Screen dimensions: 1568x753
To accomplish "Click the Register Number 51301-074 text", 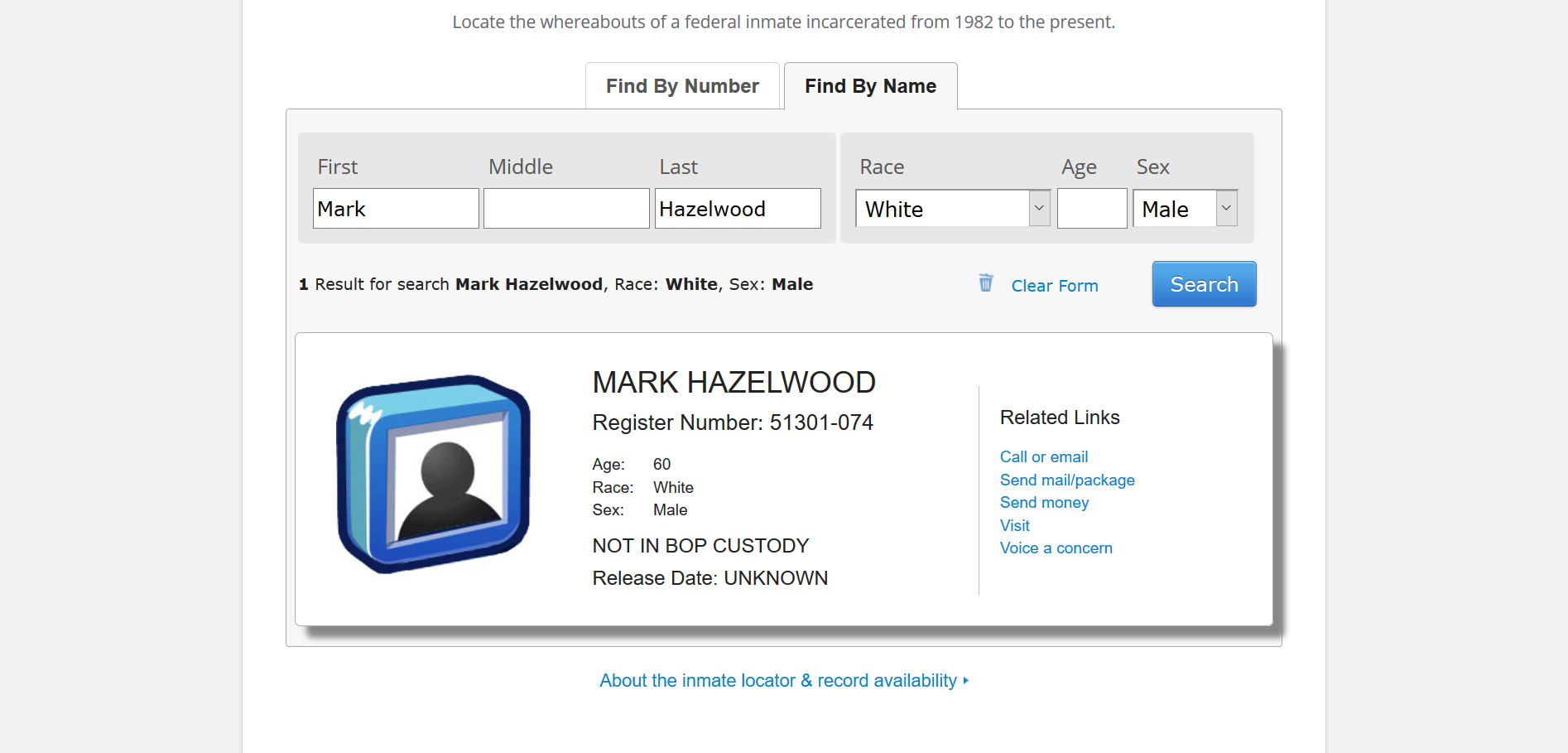I will (x=733, y=422).
